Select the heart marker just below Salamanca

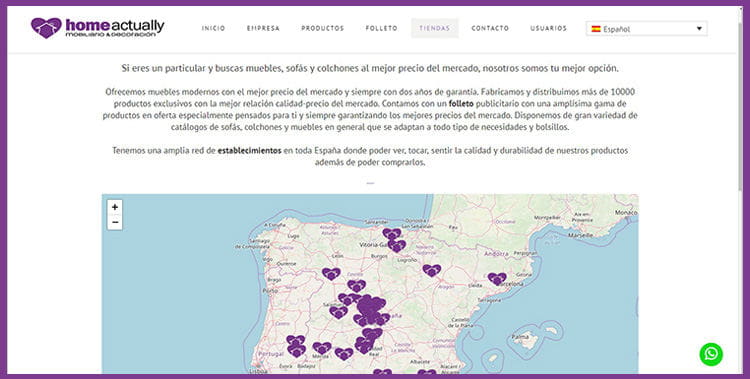338,312
